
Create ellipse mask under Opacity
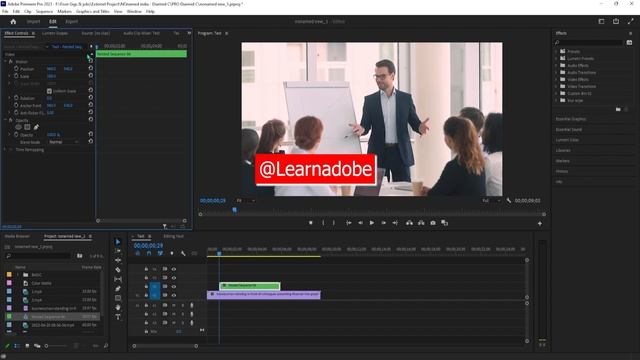pyautogui.click(x=18, y=127)
